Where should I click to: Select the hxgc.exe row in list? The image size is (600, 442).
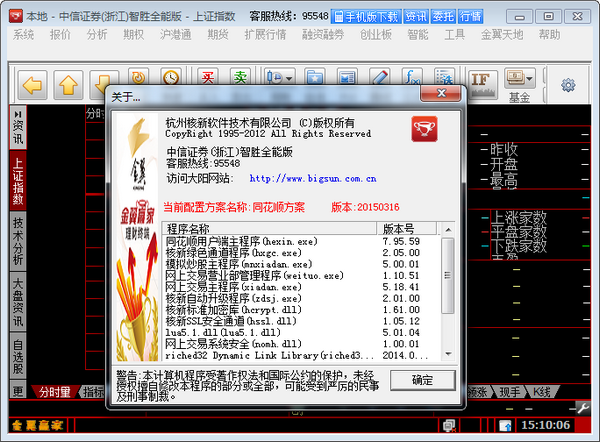tap(301, 253)
